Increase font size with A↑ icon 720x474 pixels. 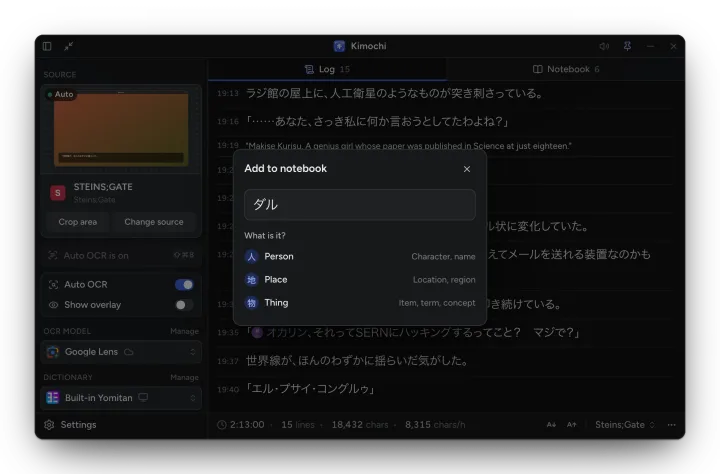tap(571, 425)
